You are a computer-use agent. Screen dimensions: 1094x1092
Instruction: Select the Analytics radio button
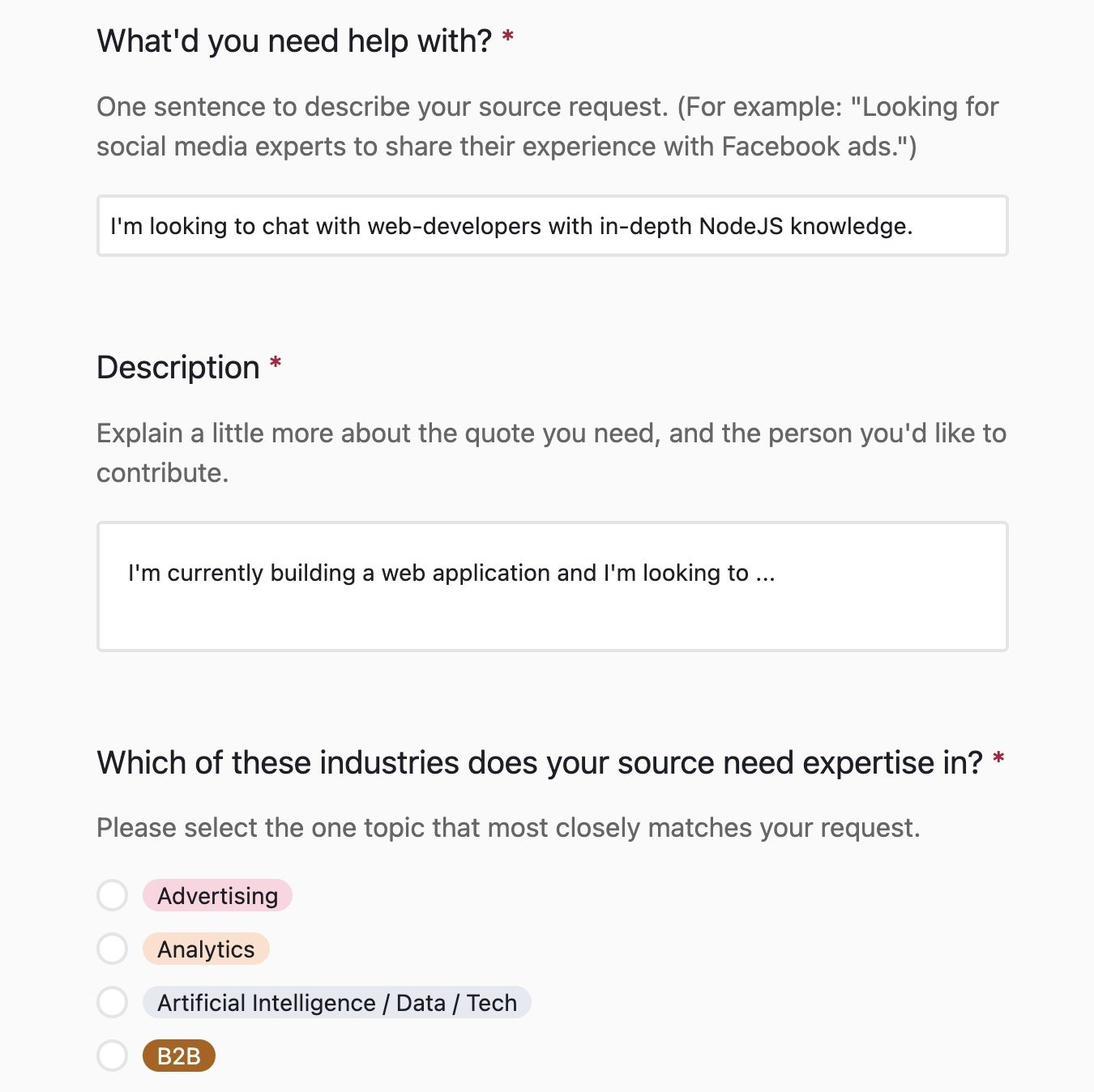click(x=112, y=949)
